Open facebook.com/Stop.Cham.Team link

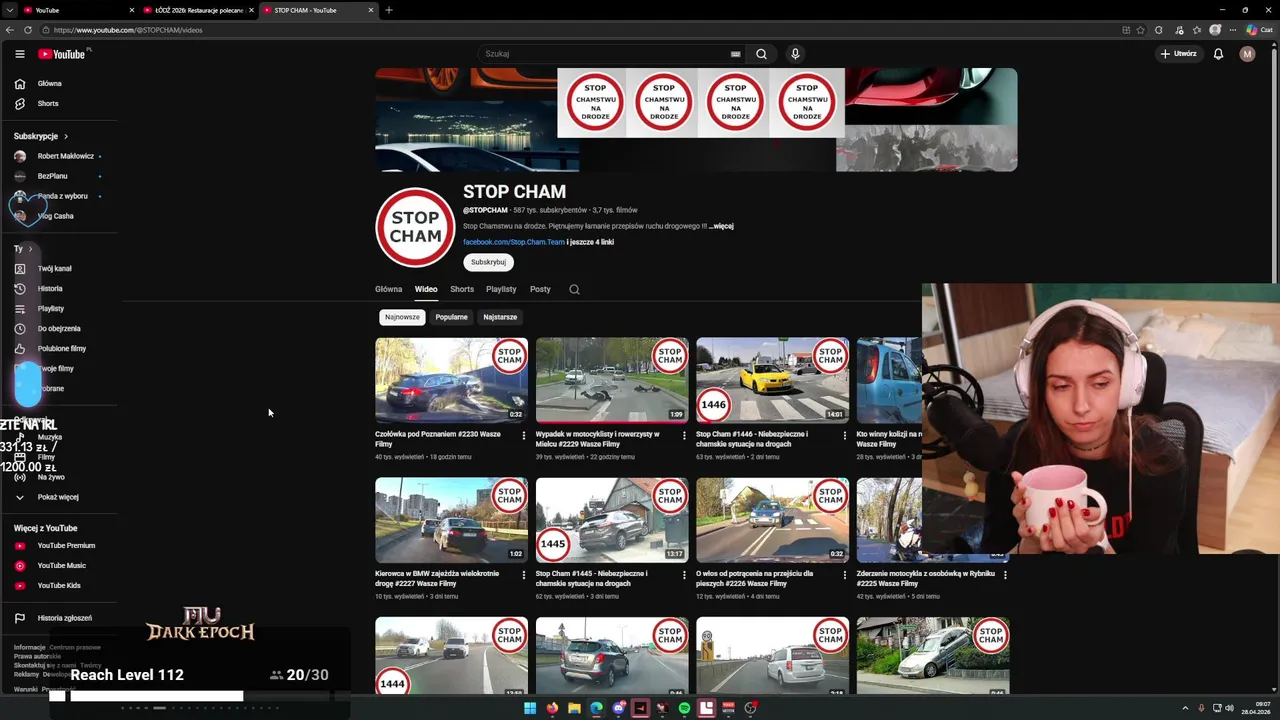pyautogui.click(x=514, y=242)
